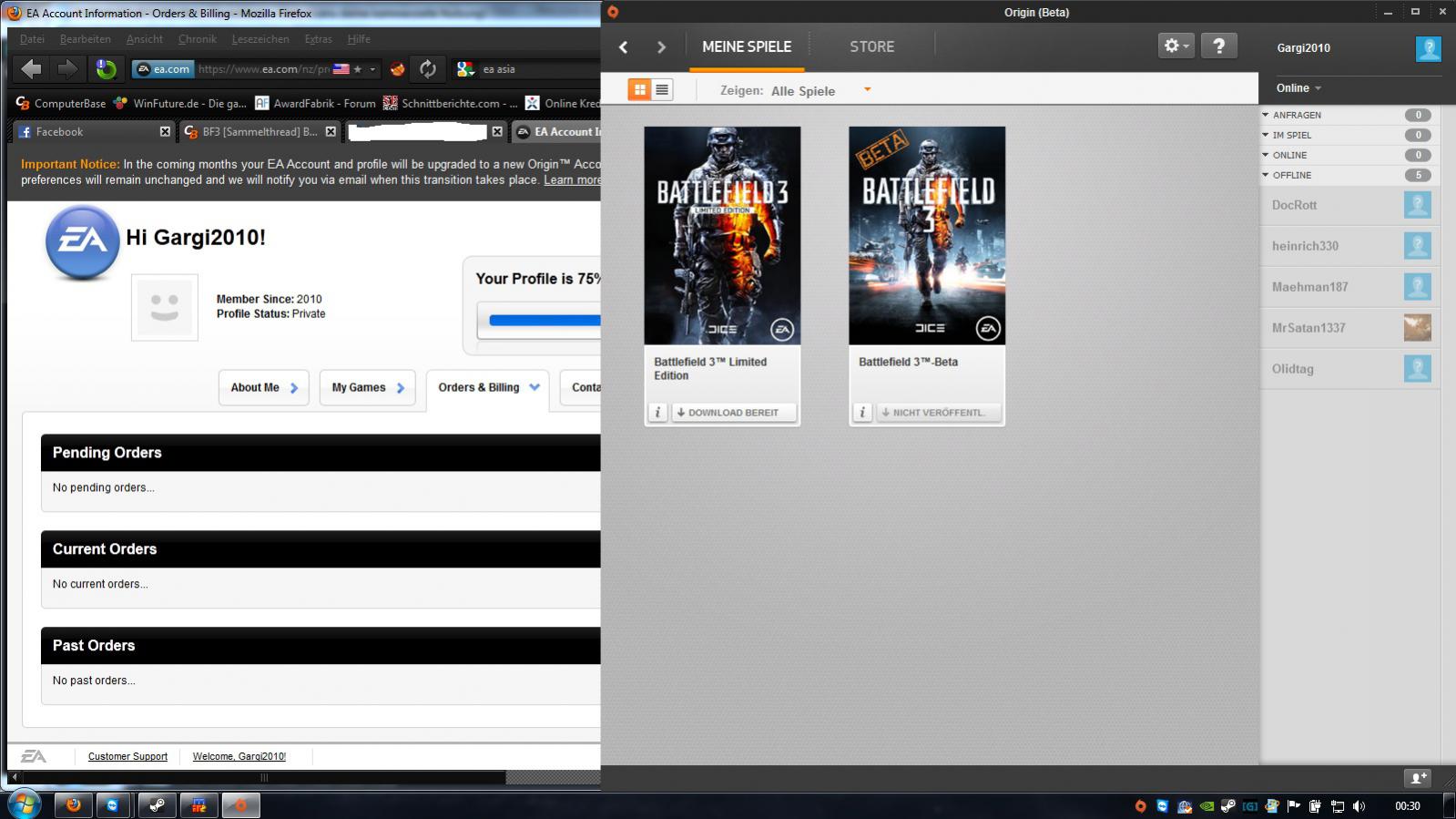Screen dimensions: 1456x819
Task: Go forward in Origin navigation
Action: pyautogui.click(x=661, y=47)
